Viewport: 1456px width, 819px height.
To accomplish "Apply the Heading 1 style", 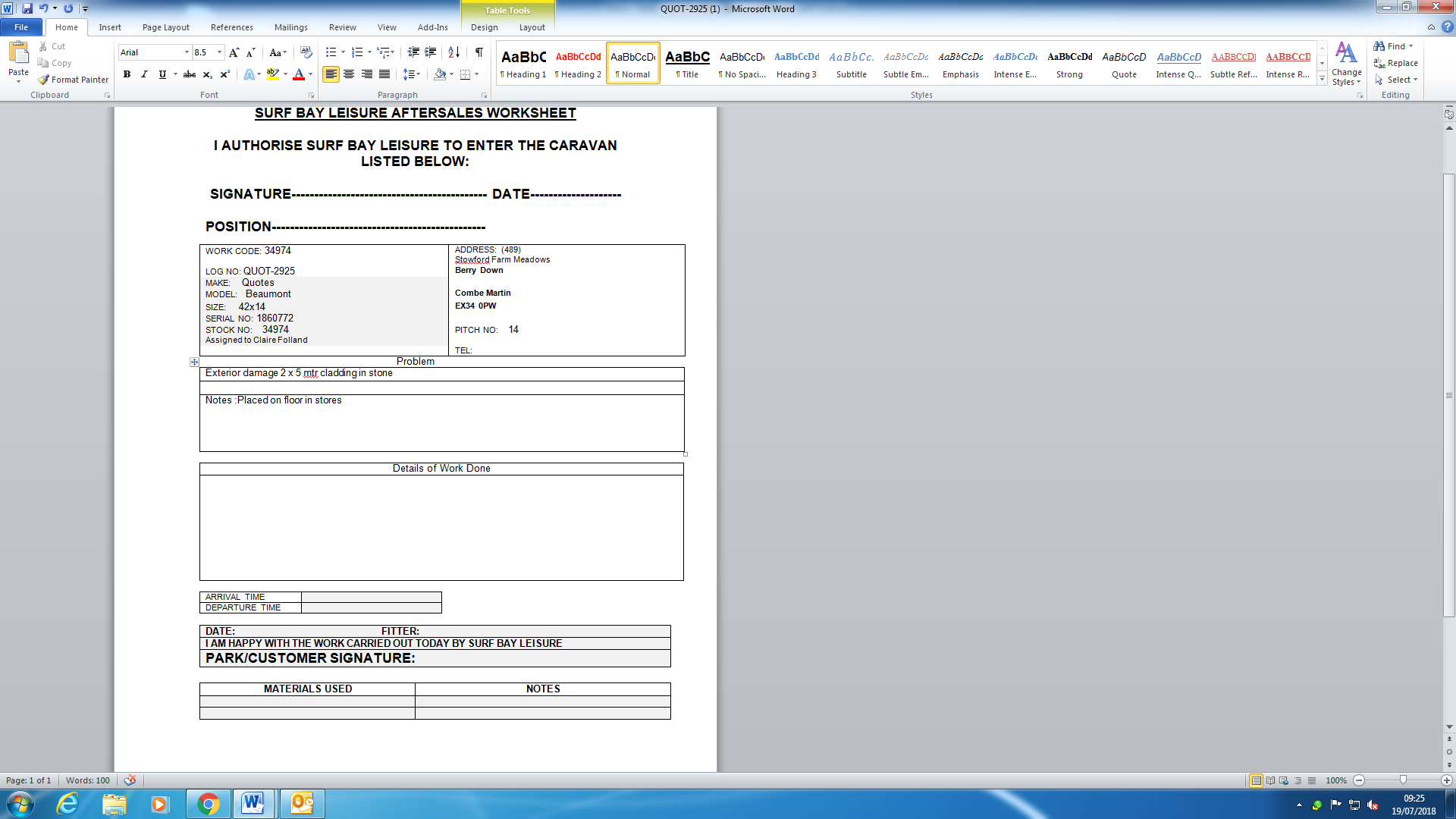I will point(523,63).
